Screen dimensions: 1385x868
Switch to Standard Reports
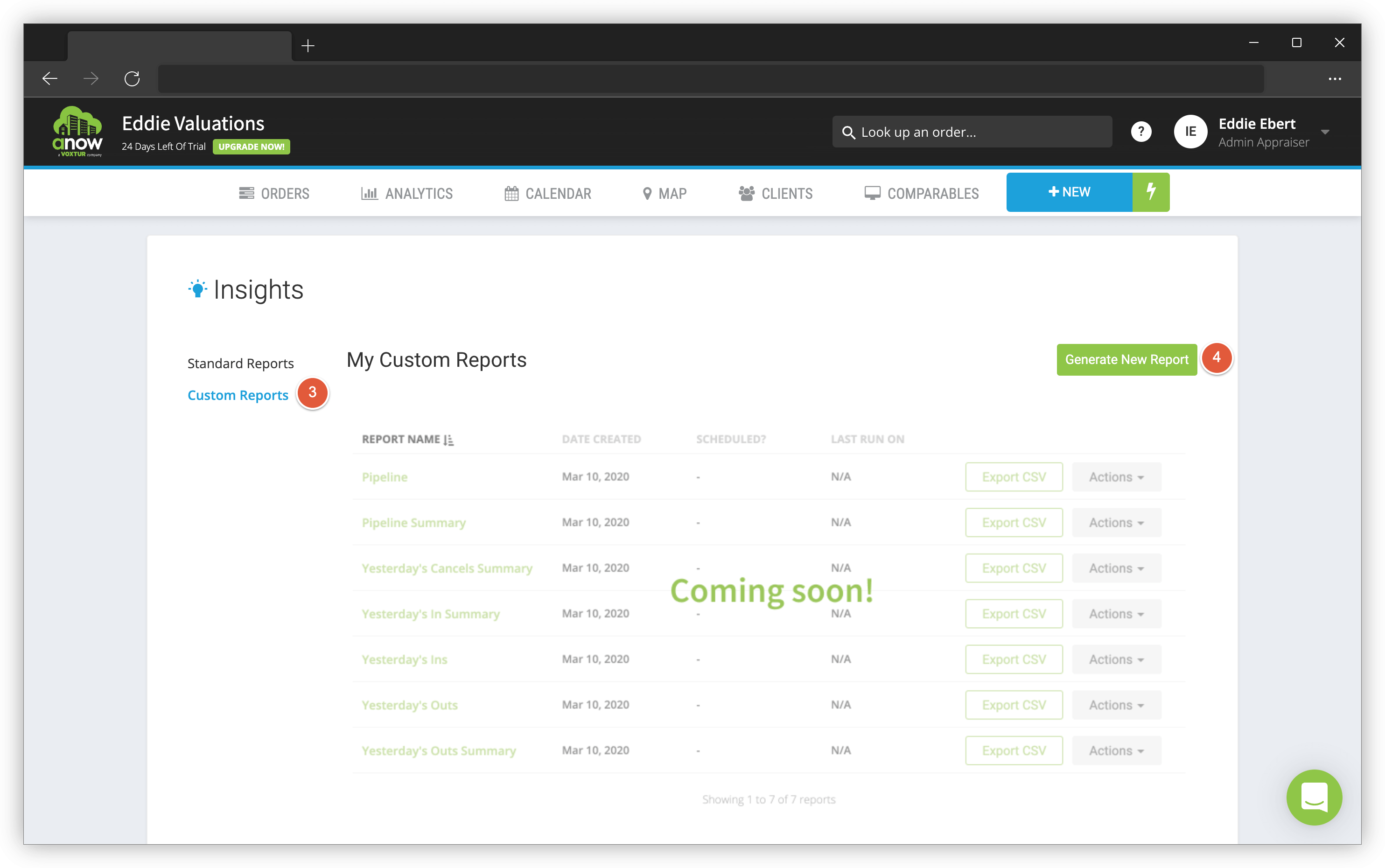coord(240,363)
